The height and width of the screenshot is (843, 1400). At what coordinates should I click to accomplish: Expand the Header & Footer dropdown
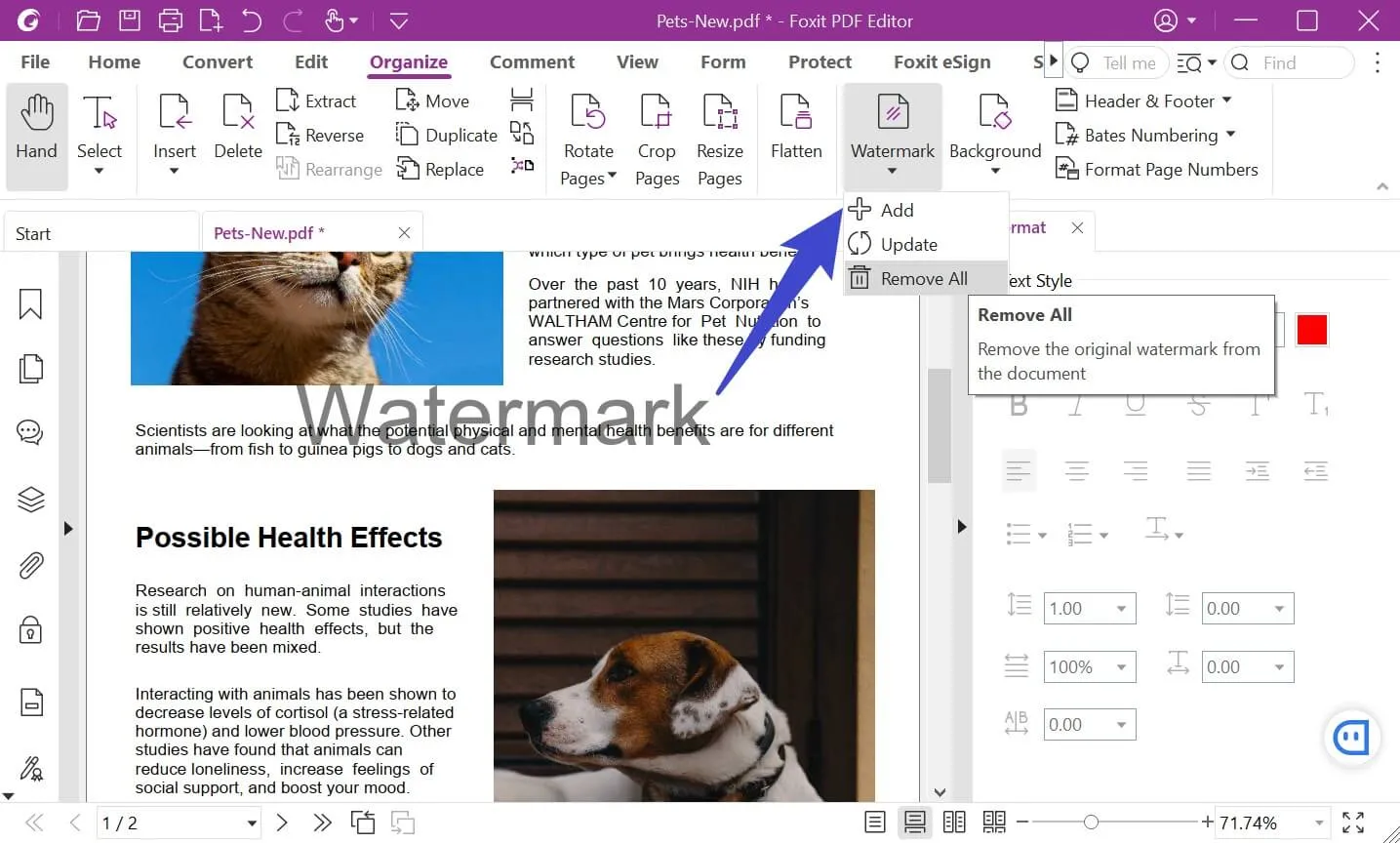(x=1227, y=100)
